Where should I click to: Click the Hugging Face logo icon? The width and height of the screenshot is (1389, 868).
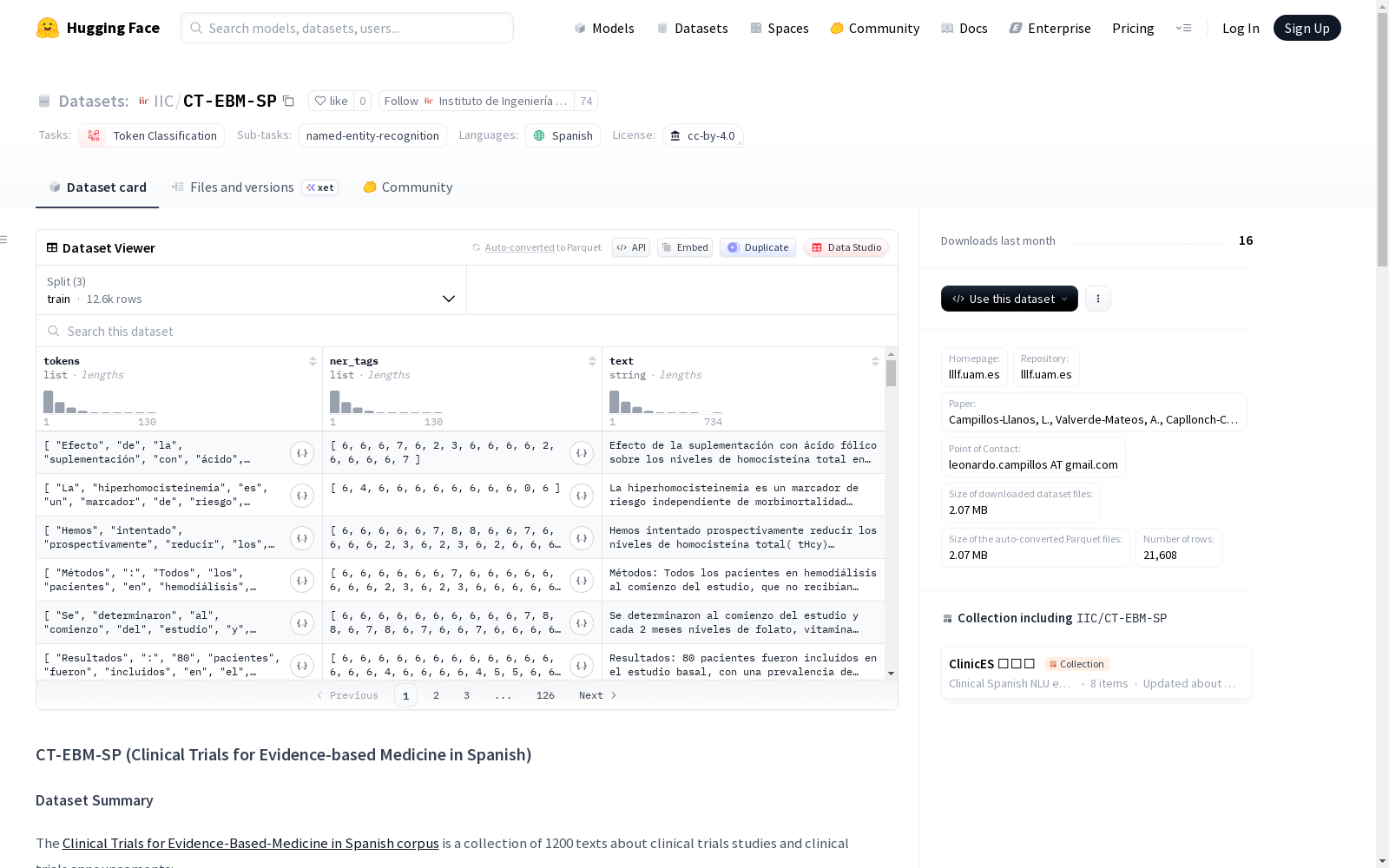click(x=48, y=28)
